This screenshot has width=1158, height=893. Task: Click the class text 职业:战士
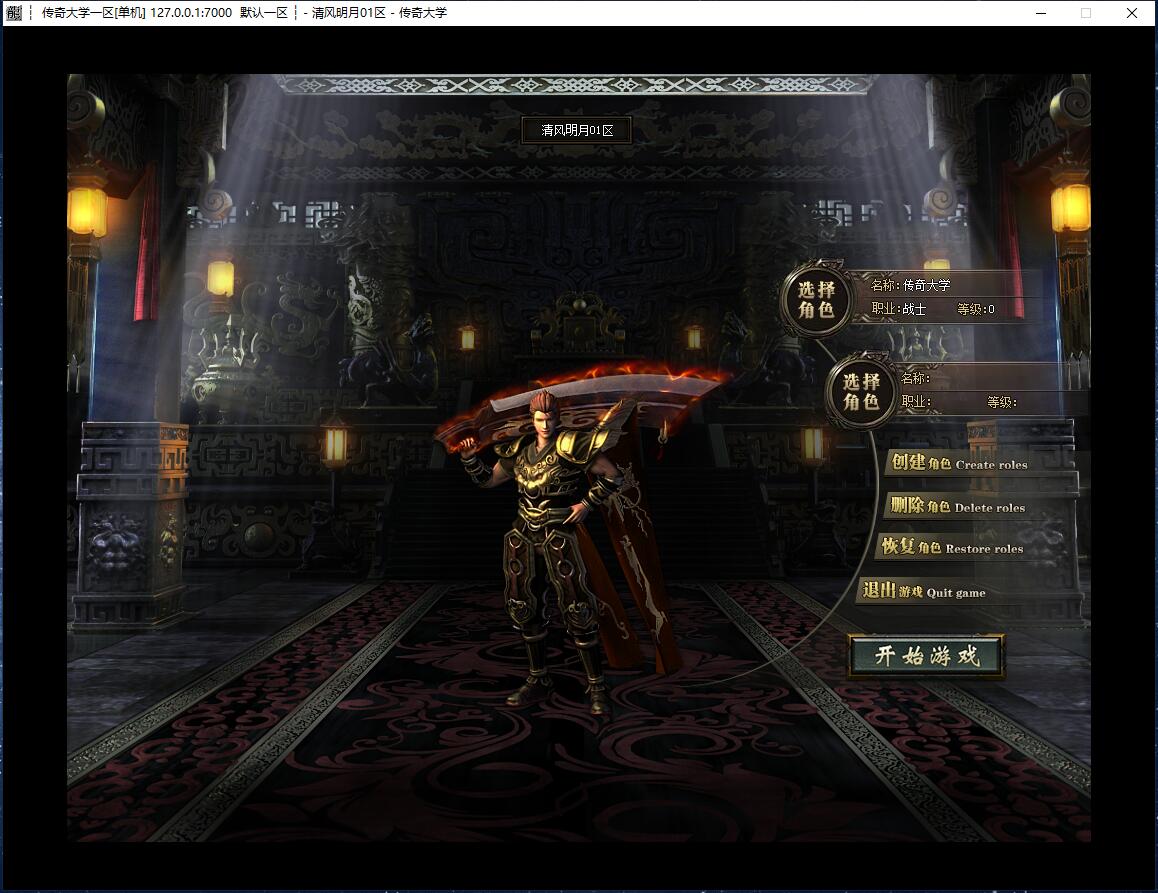[x=898, y=309]
